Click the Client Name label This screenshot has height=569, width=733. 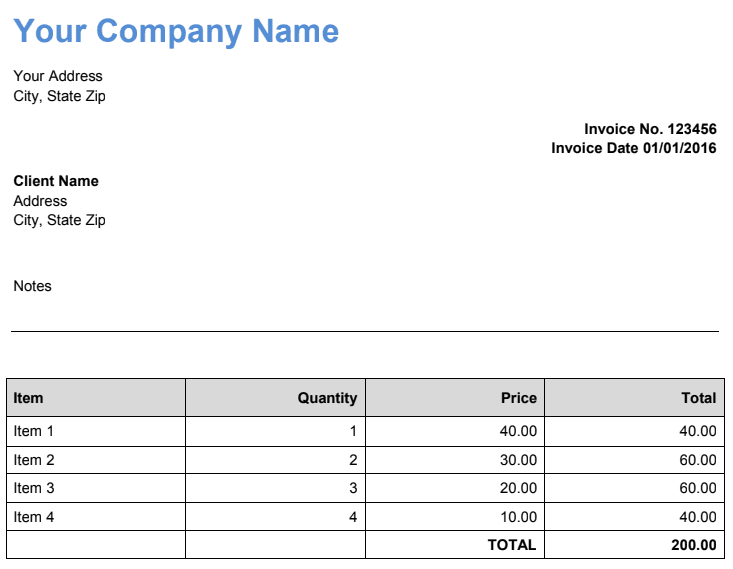(x=56, y=181)
